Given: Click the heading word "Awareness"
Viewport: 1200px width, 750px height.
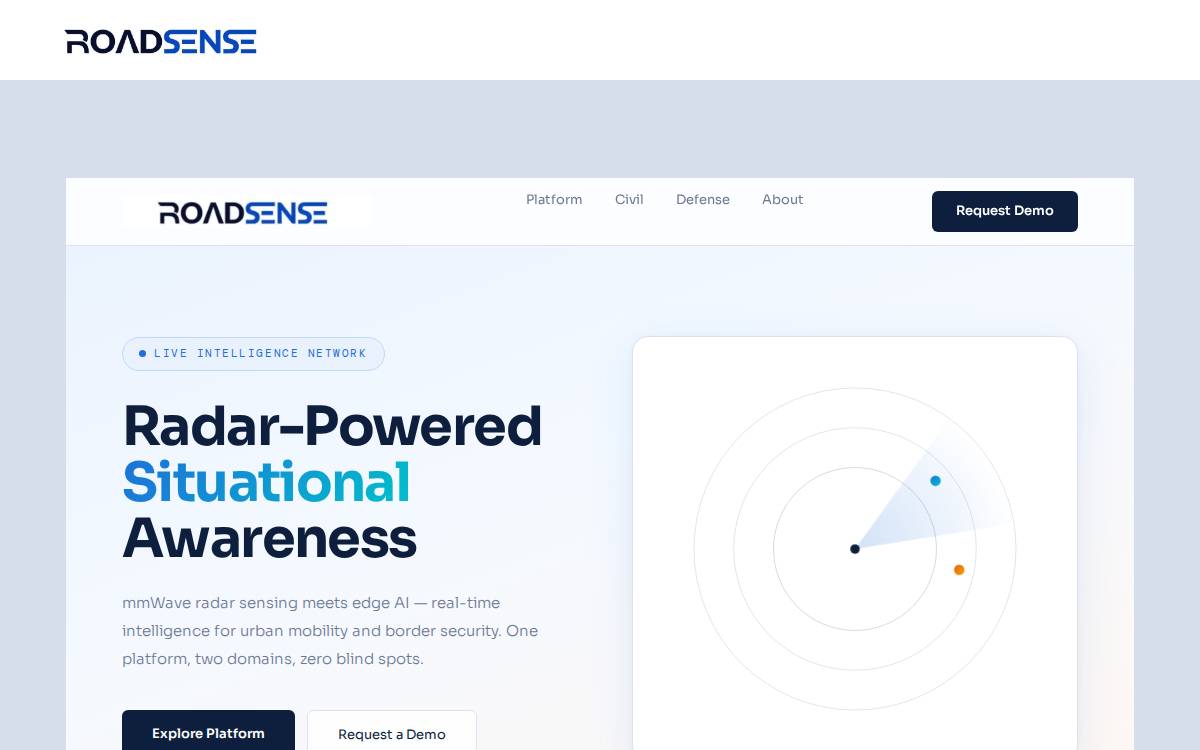Looking at the screenshot, I should (x=269, y=538).
